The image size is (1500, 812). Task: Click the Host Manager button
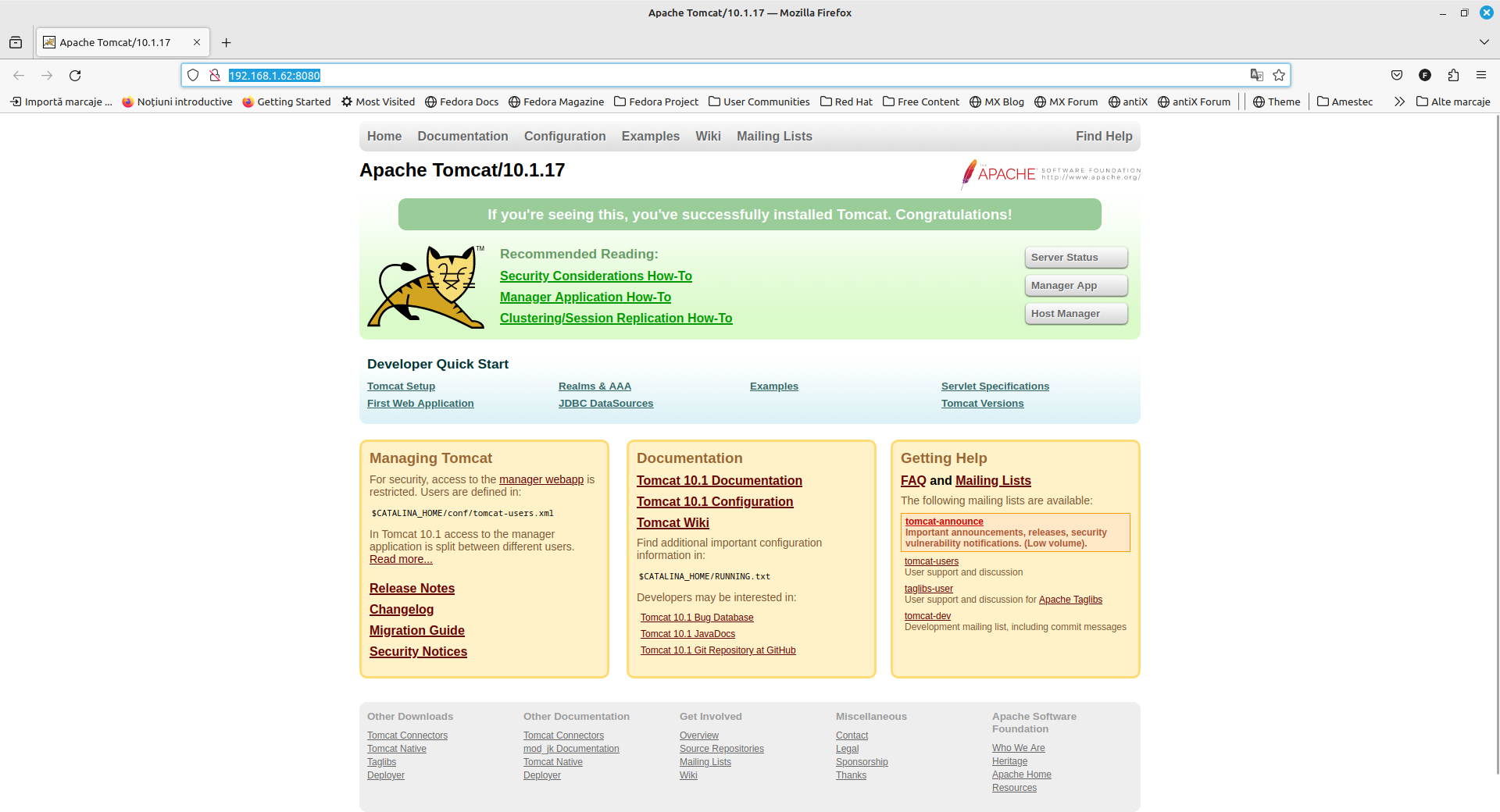[x=1076, y=314]
